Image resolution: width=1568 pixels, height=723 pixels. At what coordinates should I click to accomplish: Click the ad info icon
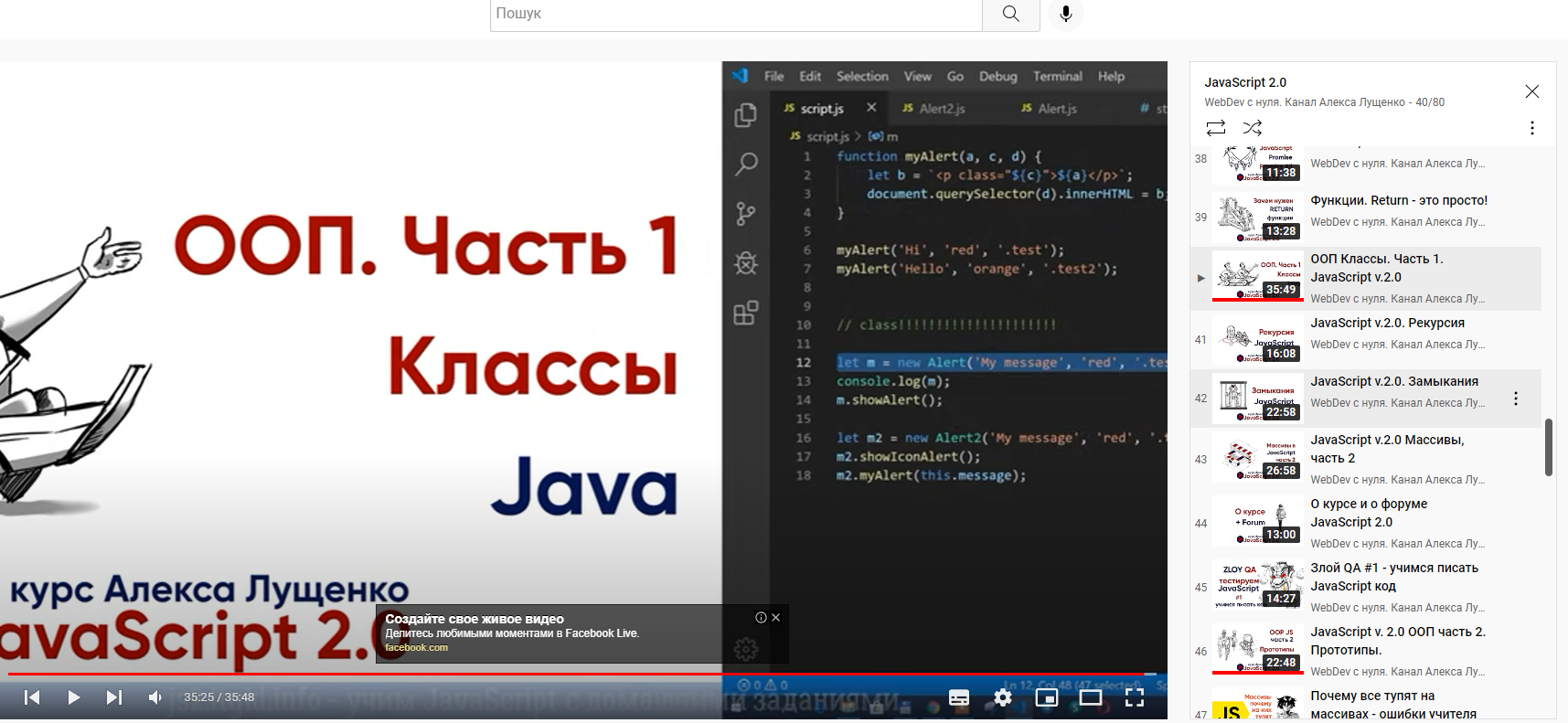pos(761,617)
